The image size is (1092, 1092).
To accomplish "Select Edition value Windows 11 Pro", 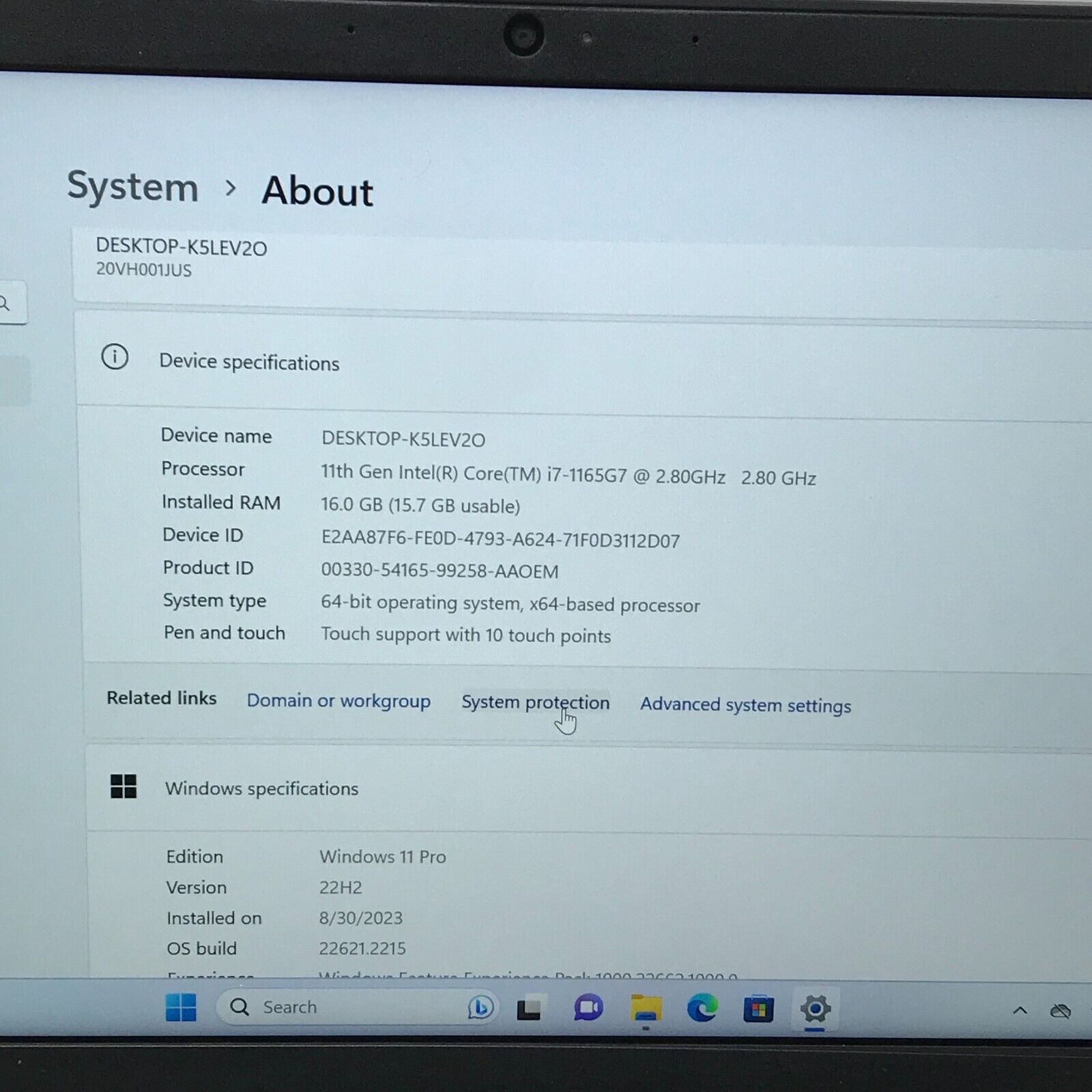I will (x=382, y=857).
